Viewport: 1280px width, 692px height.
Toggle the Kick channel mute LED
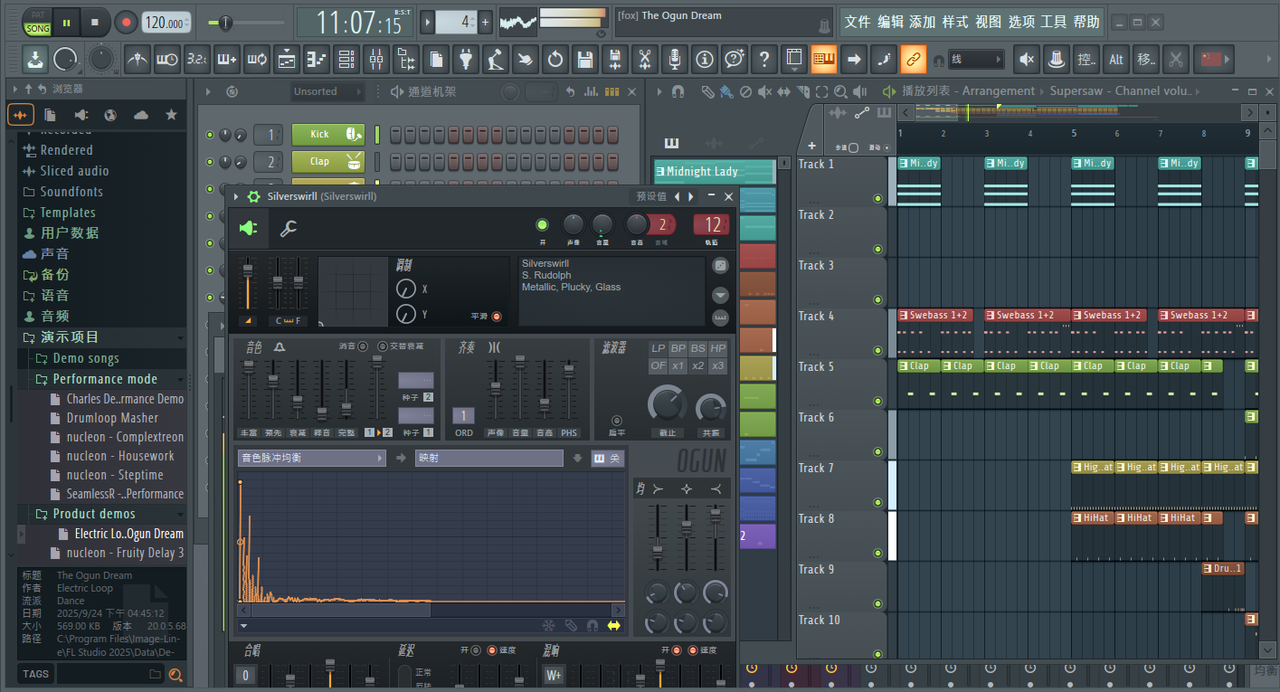tap(210, 135)
